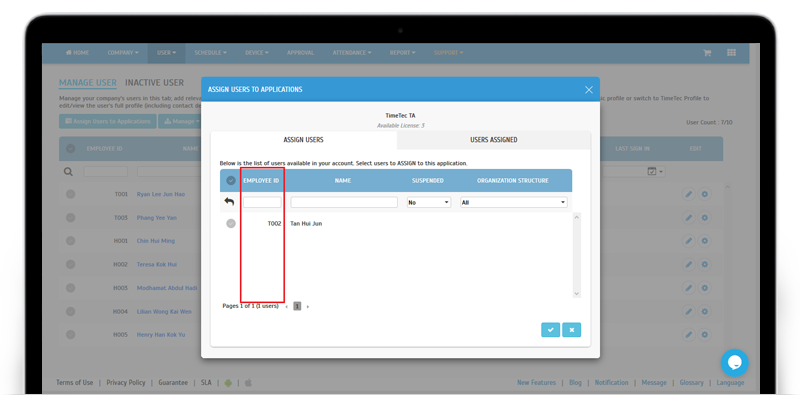Expand the Organization Structure All dropdown

(514, 203)
